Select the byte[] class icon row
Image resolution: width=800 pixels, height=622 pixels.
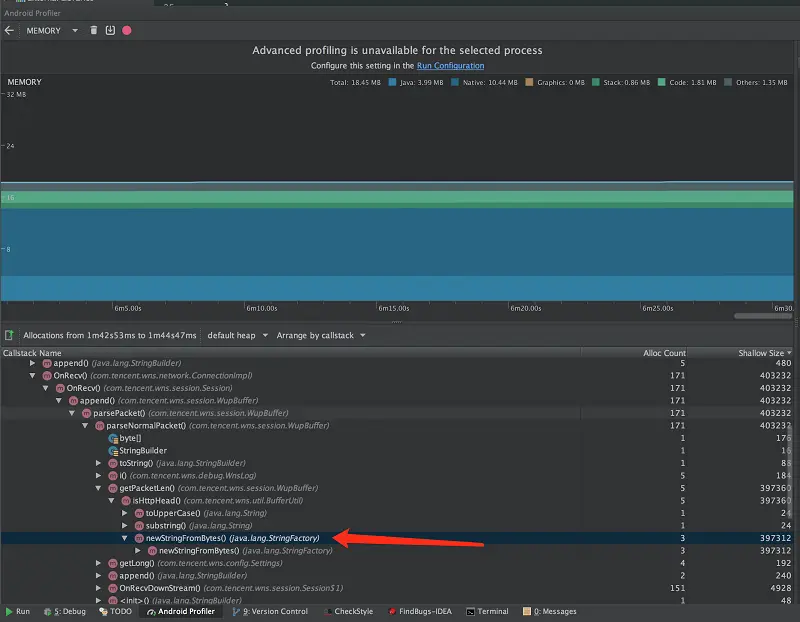click(x=113, y=438)
